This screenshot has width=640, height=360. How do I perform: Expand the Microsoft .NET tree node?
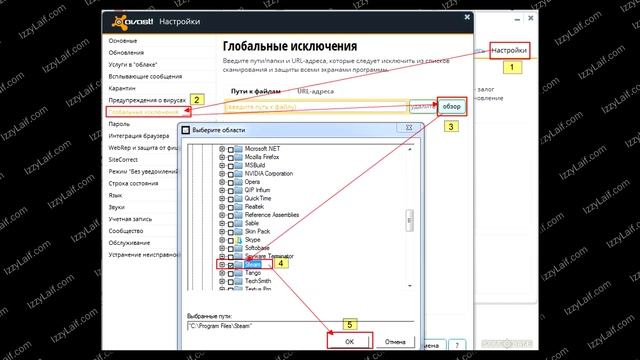[222, 149]
